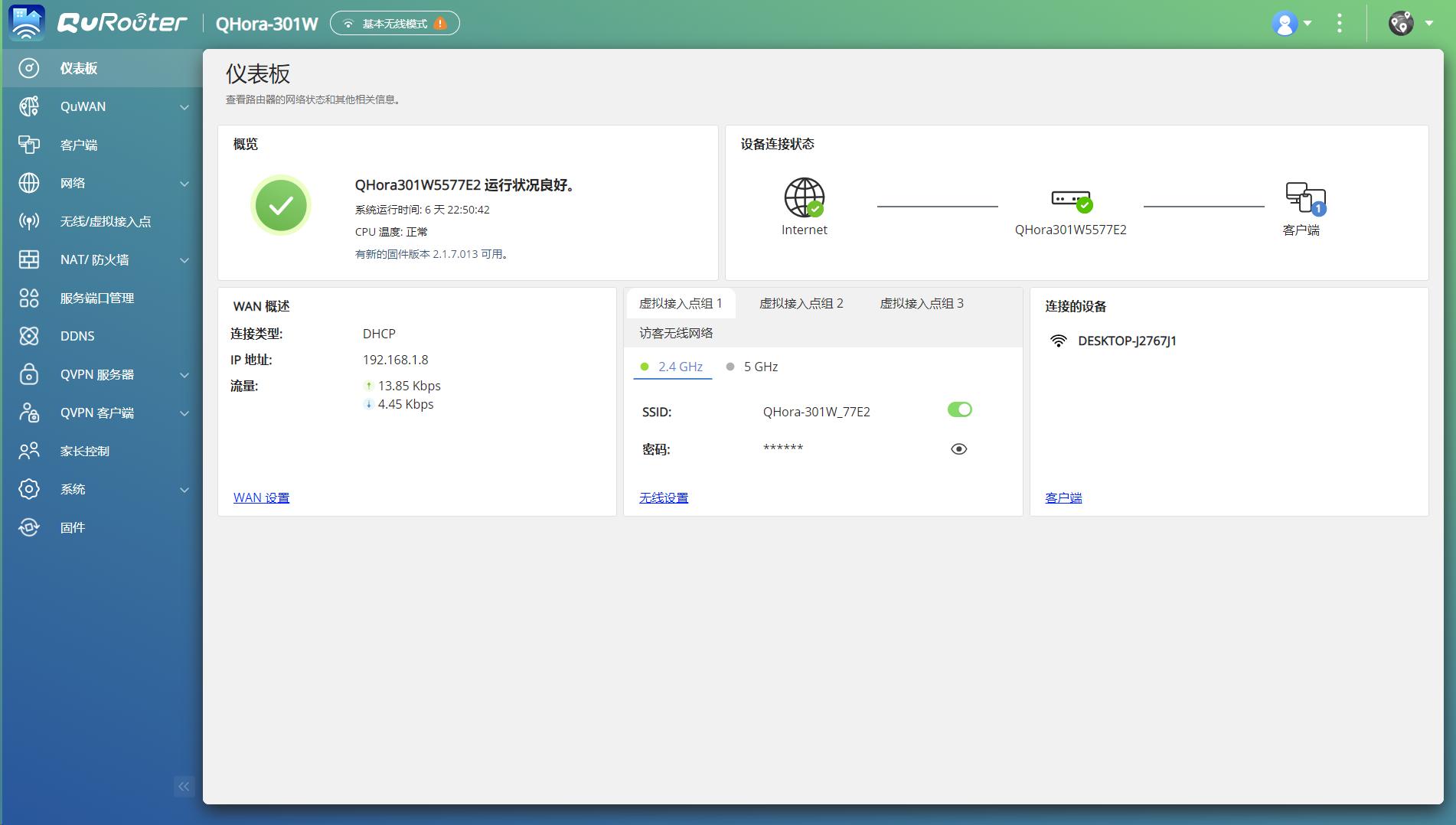
Task: Switch to the 虚拟接入点组 2 tab
Action: [x=801, y=303]
